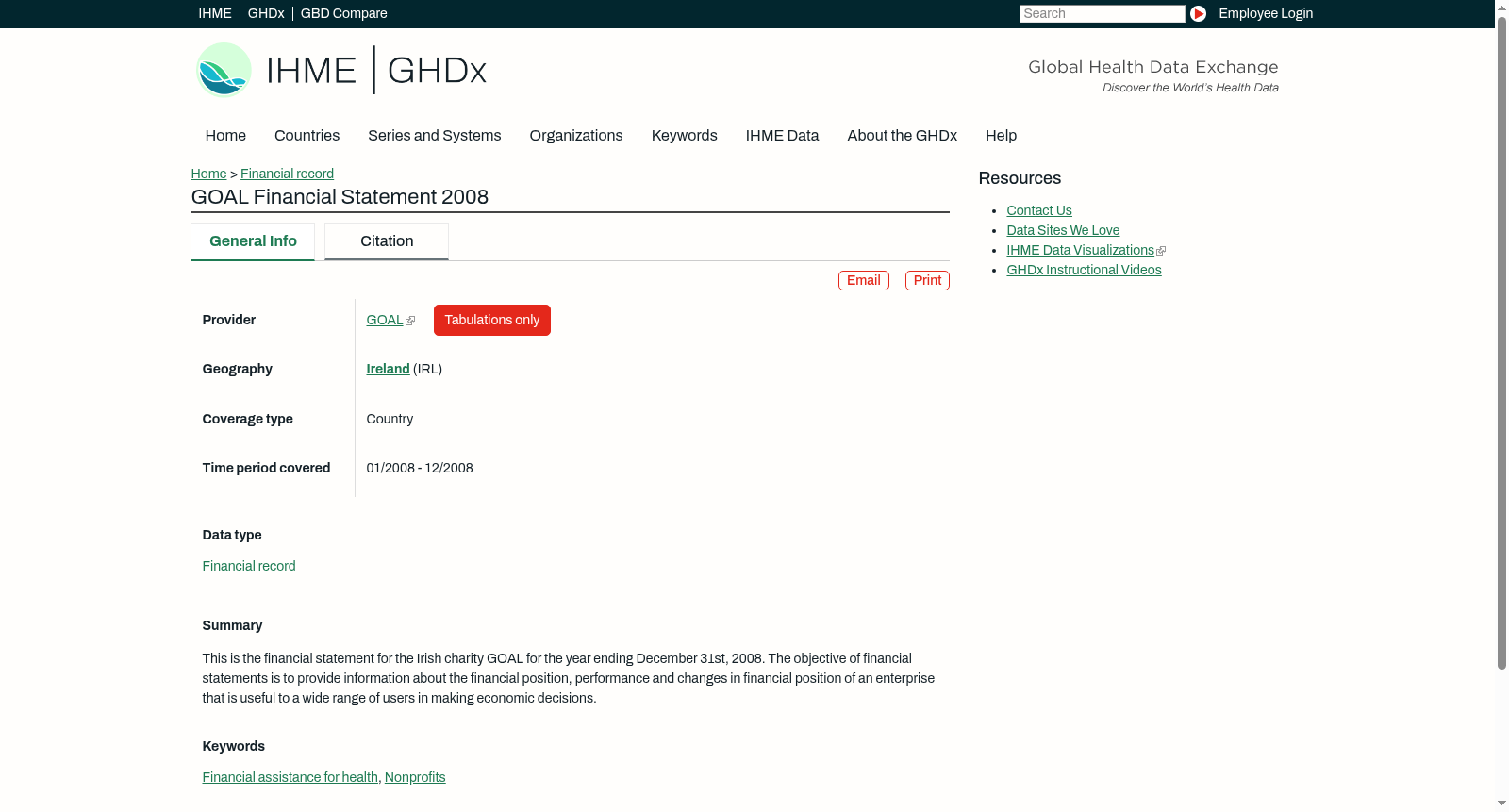This screenshot has height=812, width=1509.
Task: Click the scrollbar down arrow
Action: click(x=1501, y=804)
